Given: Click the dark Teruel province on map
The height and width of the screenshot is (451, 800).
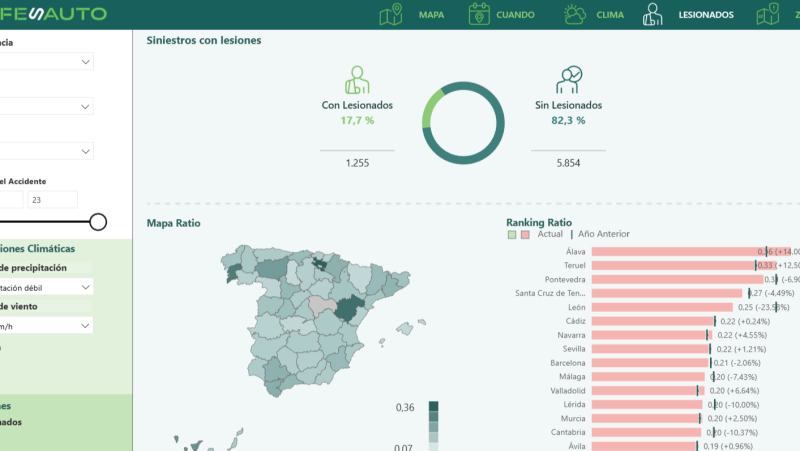Looking at the screenshot, I should point(348,308).
